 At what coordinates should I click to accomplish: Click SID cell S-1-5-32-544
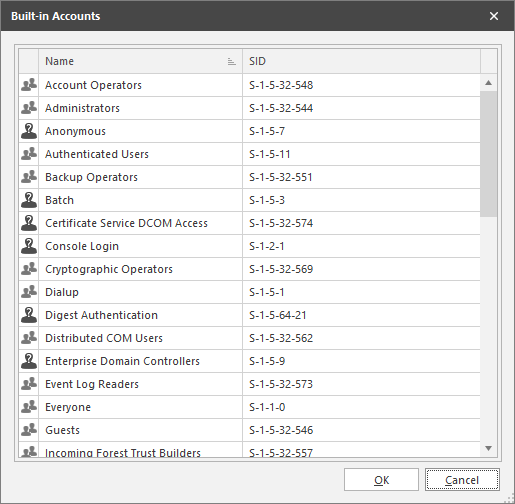pyautogui.click(x=361, y=108)
